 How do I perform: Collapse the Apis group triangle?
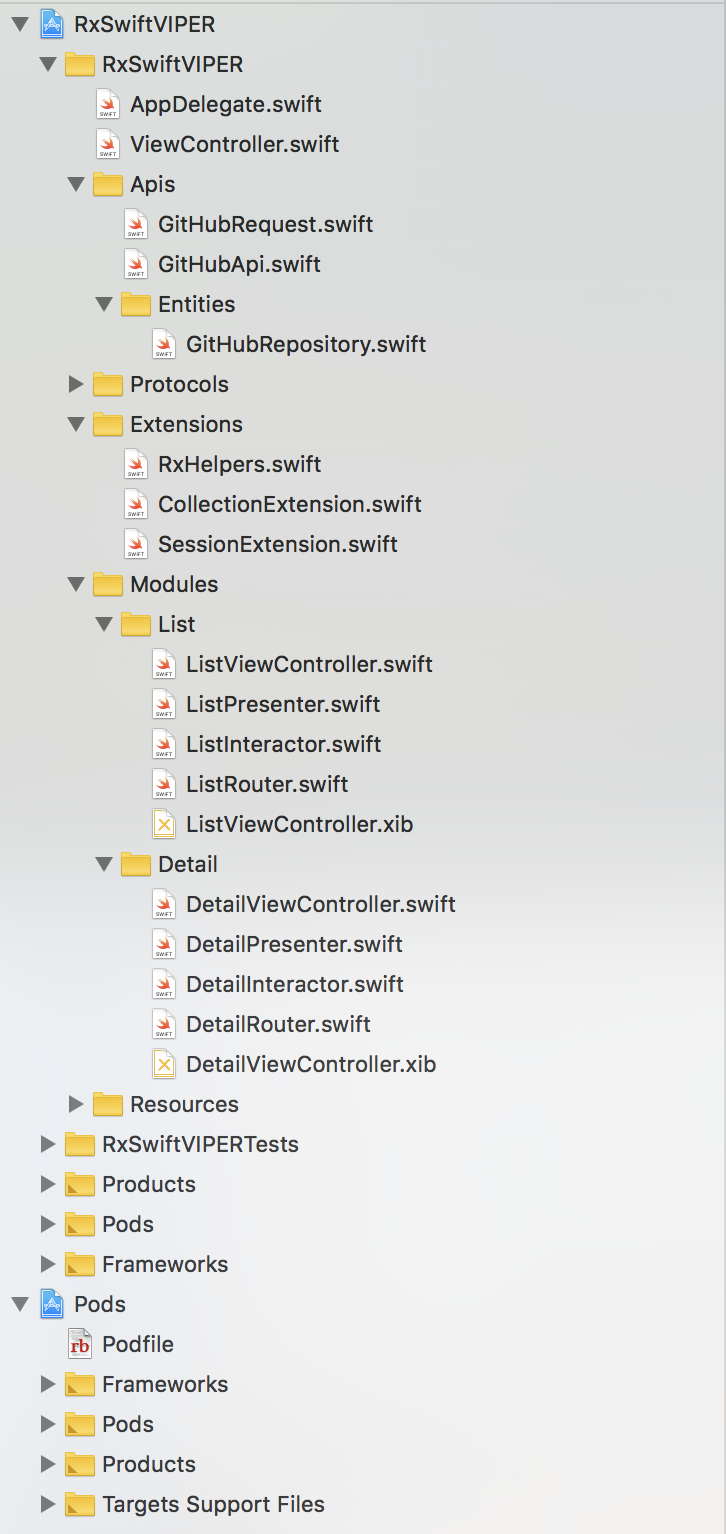(x=75, y=185)
